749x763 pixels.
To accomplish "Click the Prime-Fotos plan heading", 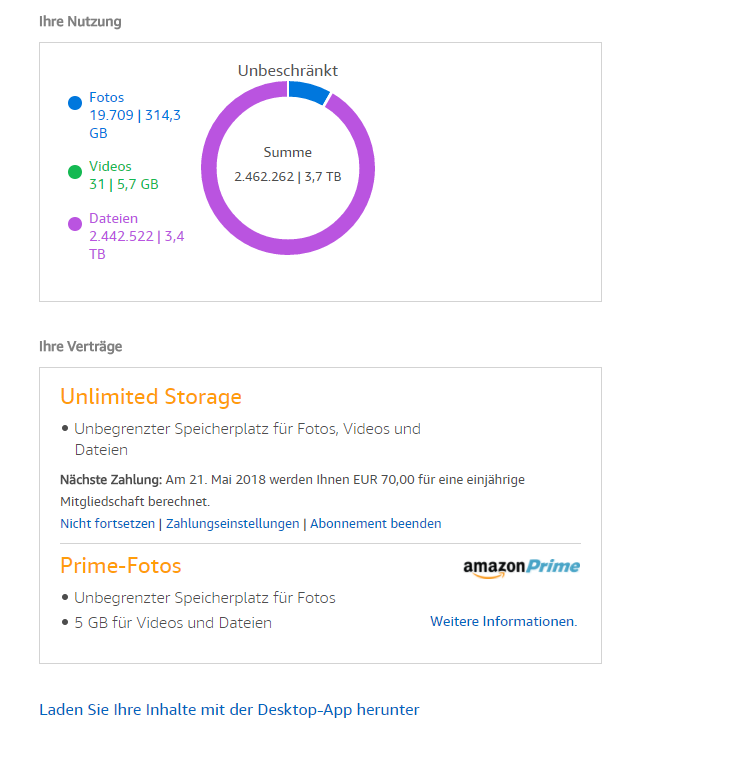I will pos(121,566).
